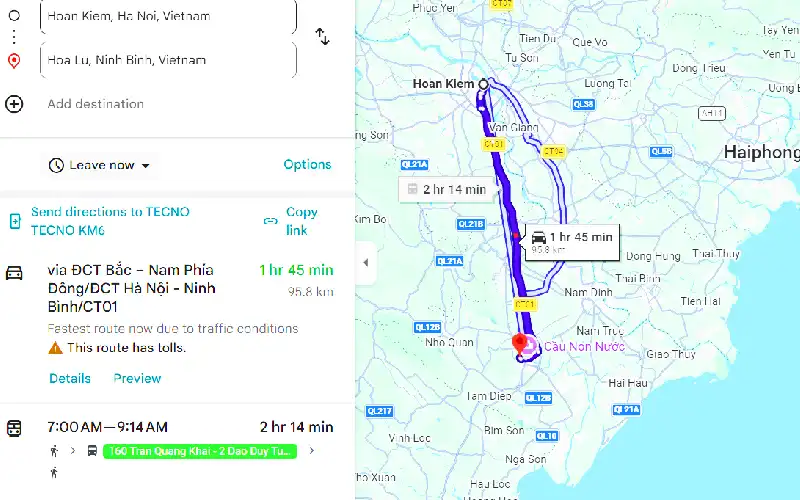This screenshot has height=500, width=800.
Task: Click Copy link
Action: pyautogui.click(x=302, y=221)
